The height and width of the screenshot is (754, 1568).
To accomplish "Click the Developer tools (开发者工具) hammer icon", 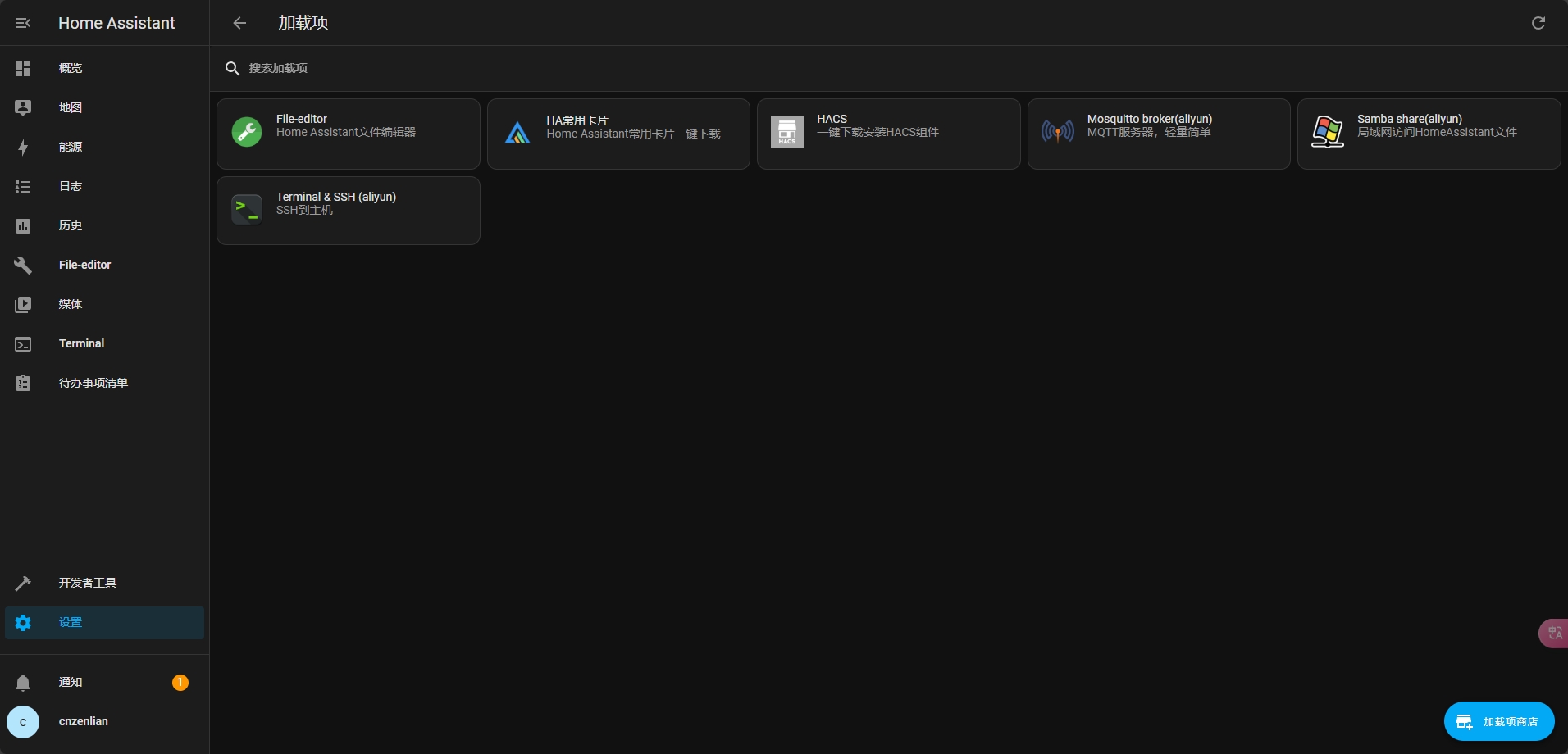I will point(23,583).
